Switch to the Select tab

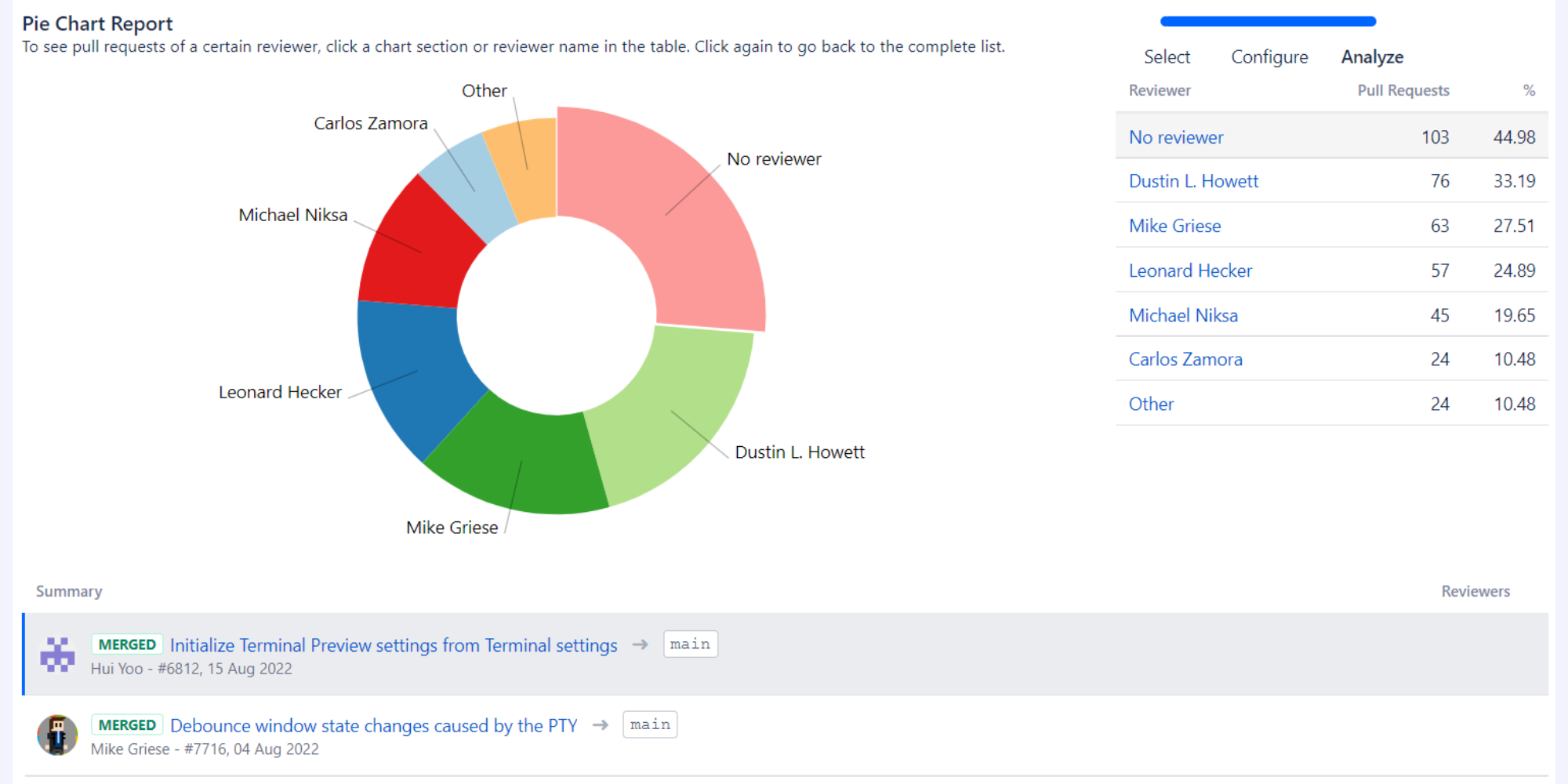(1167, 56)
